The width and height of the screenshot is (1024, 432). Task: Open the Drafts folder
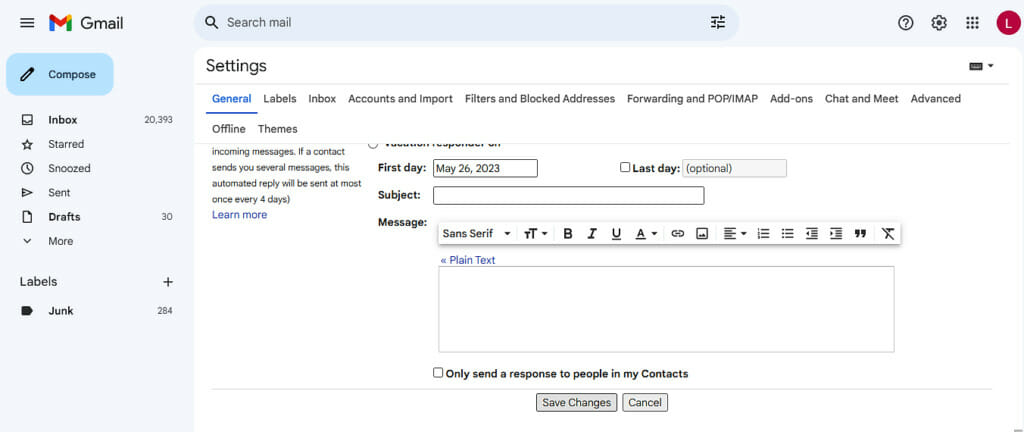pyautogui.click(x=64, y=217)
